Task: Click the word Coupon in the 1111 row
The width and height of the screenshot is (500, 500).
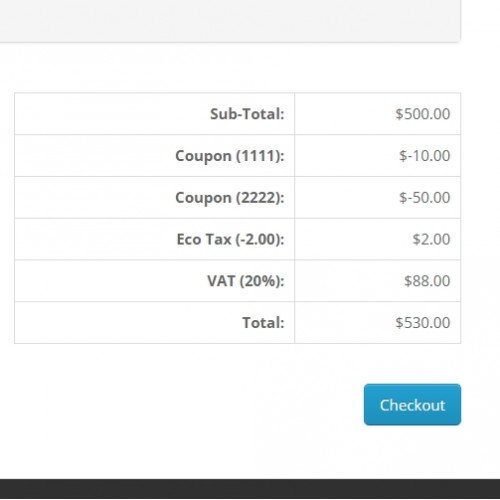Action: coord(203,156)
